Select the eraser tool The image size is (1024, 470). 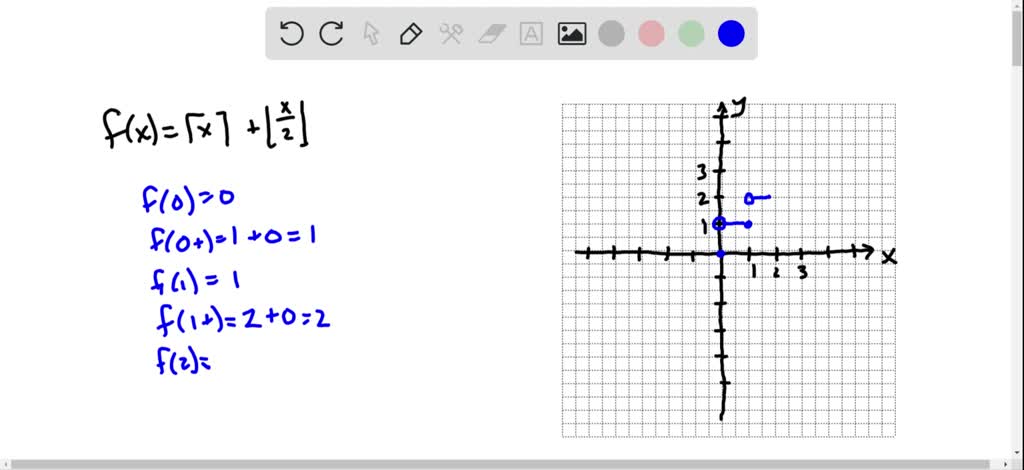click(x=491, y=34)
